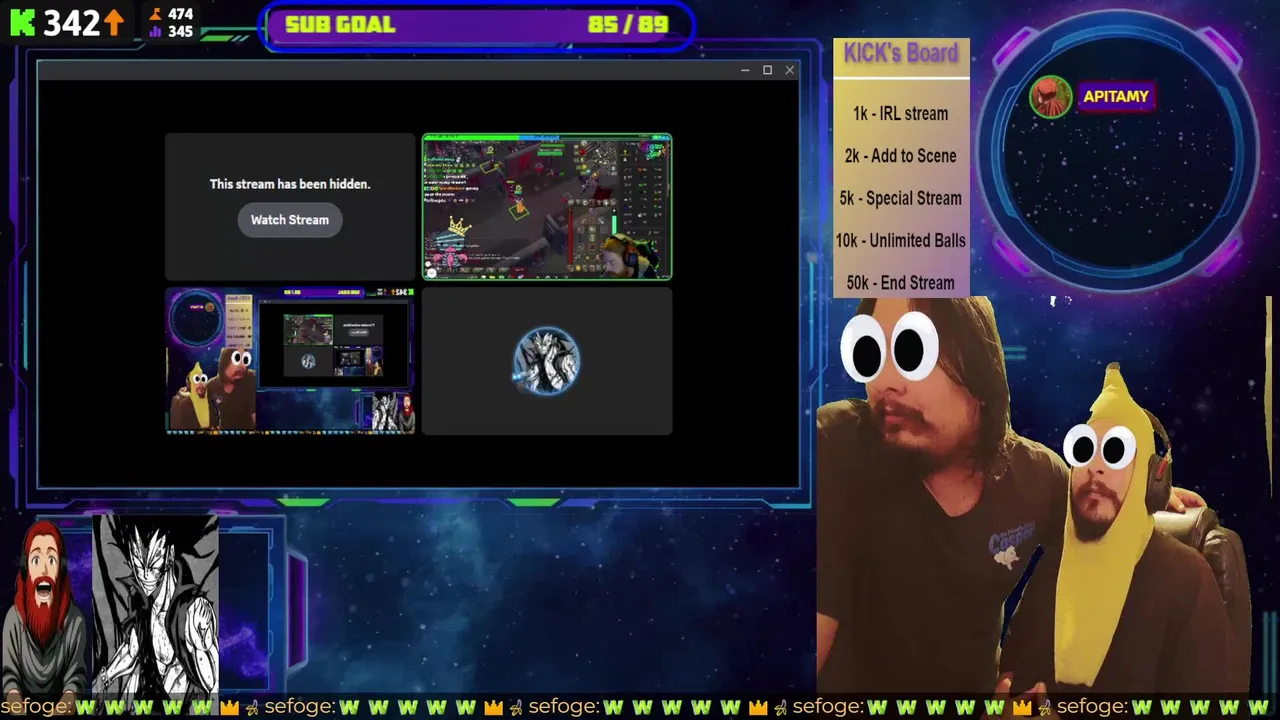Click the 'This stream has been hidden.' message
This screenshot has width=1280, height=720.
(x=290, y=184)
